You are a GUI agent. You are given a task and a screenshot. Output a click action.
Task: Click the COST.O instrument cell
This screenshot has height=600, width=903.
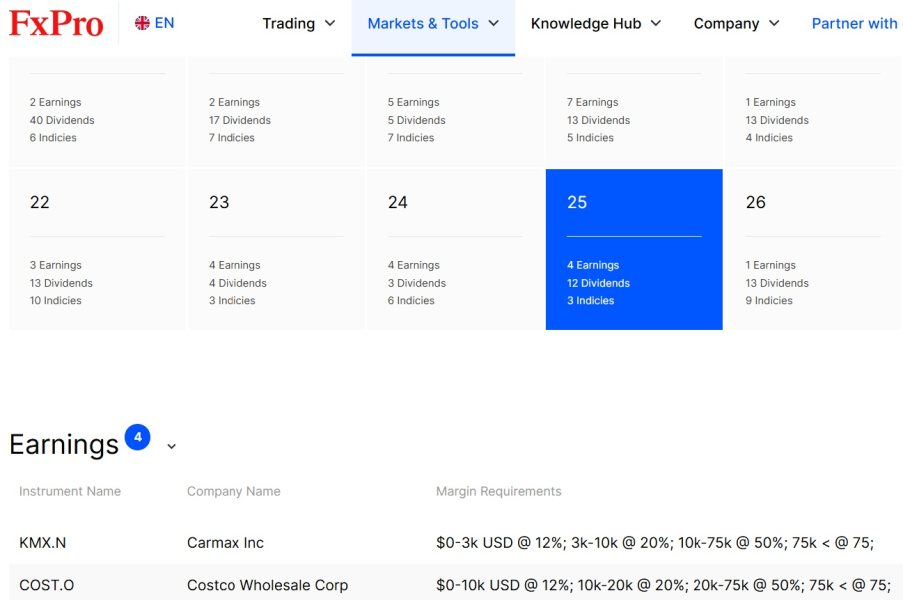tap(47, 585)
